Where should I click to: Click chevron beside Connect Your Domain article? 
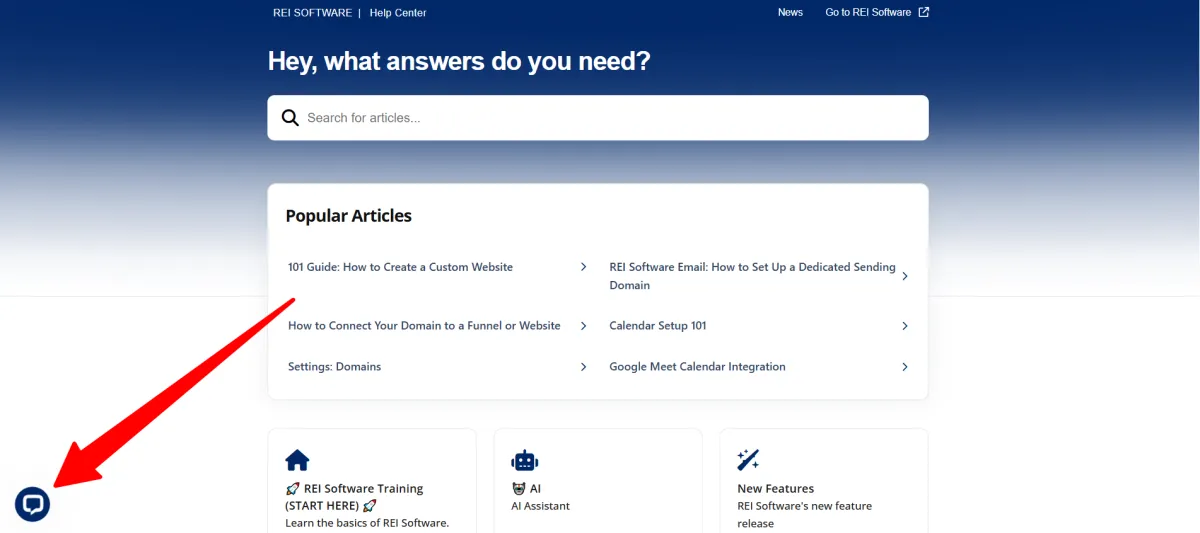click(x=584, y=326)
